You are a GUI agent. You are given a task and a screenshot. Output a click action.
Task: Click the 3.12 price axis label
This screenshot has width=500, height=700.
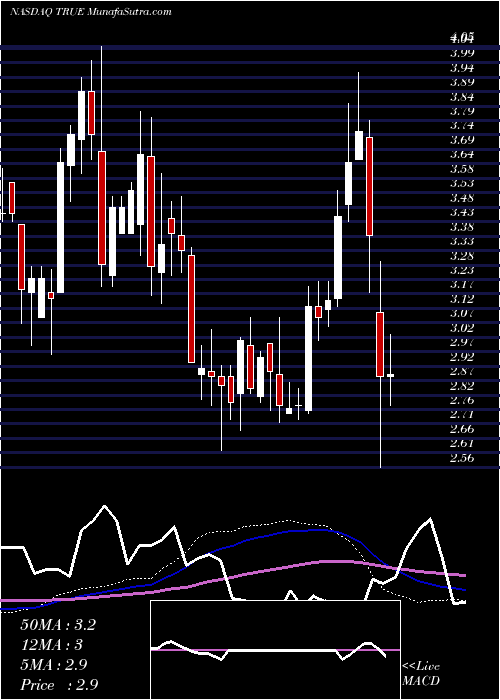462,299
